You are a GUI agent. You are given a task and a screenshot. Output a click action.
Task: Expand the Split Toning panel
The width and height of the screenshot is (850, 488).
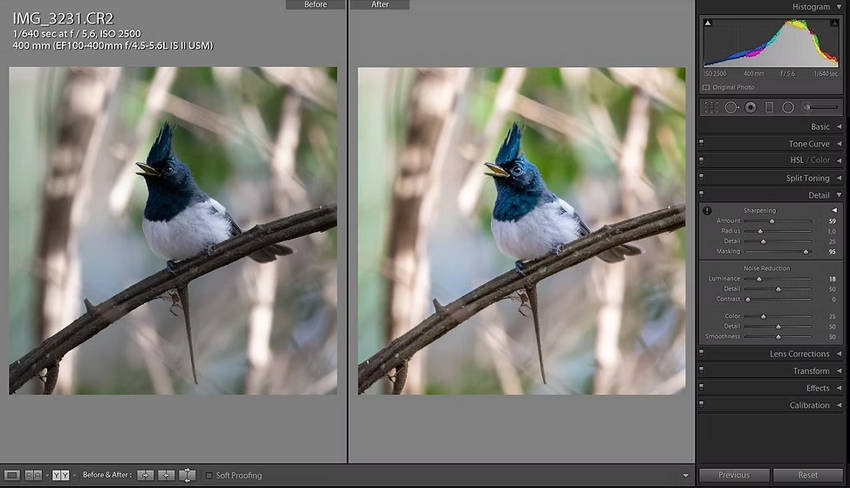click(839, 178)
